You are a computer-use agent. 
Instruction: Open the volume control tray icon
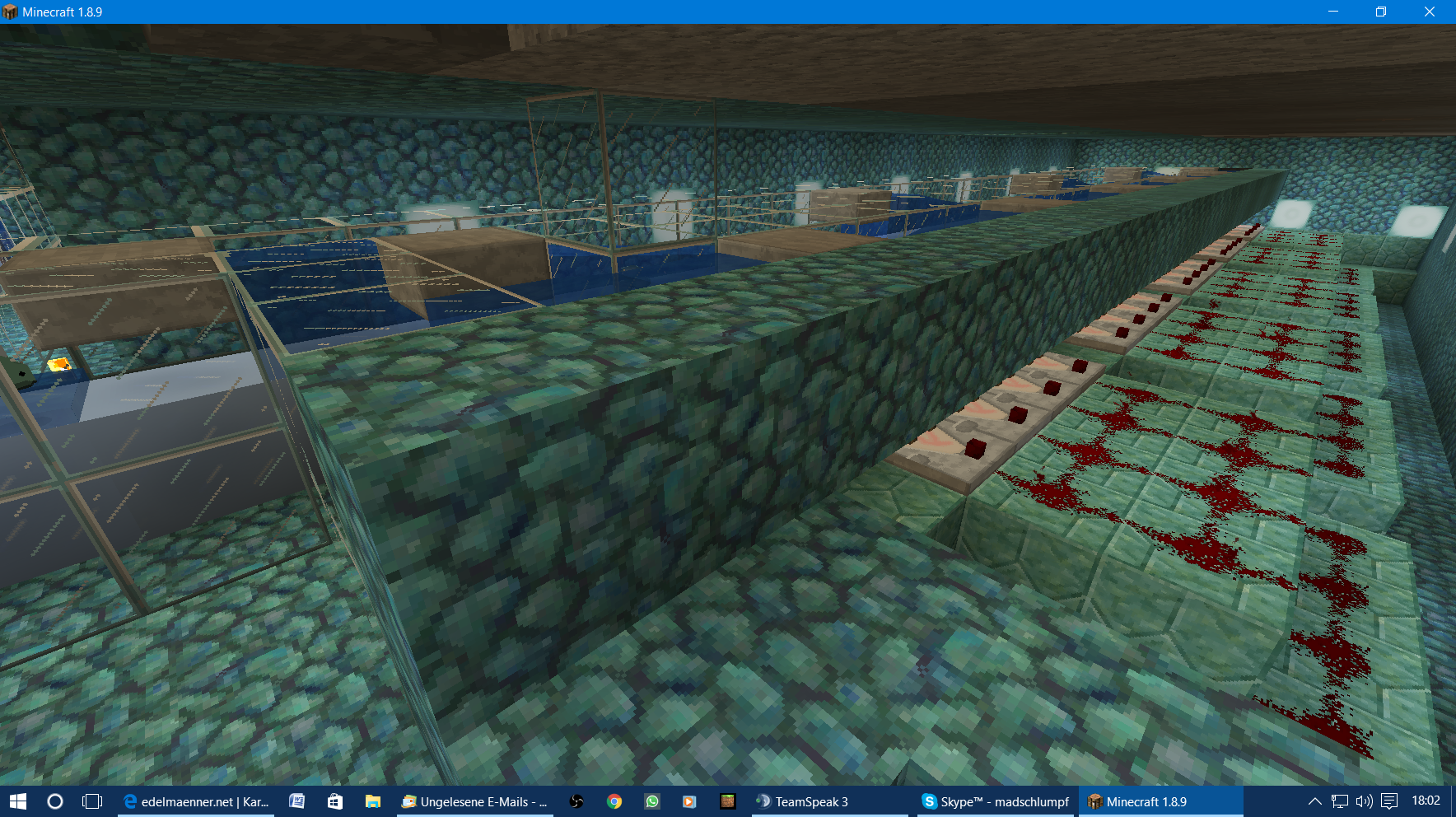coord(1365,801)
